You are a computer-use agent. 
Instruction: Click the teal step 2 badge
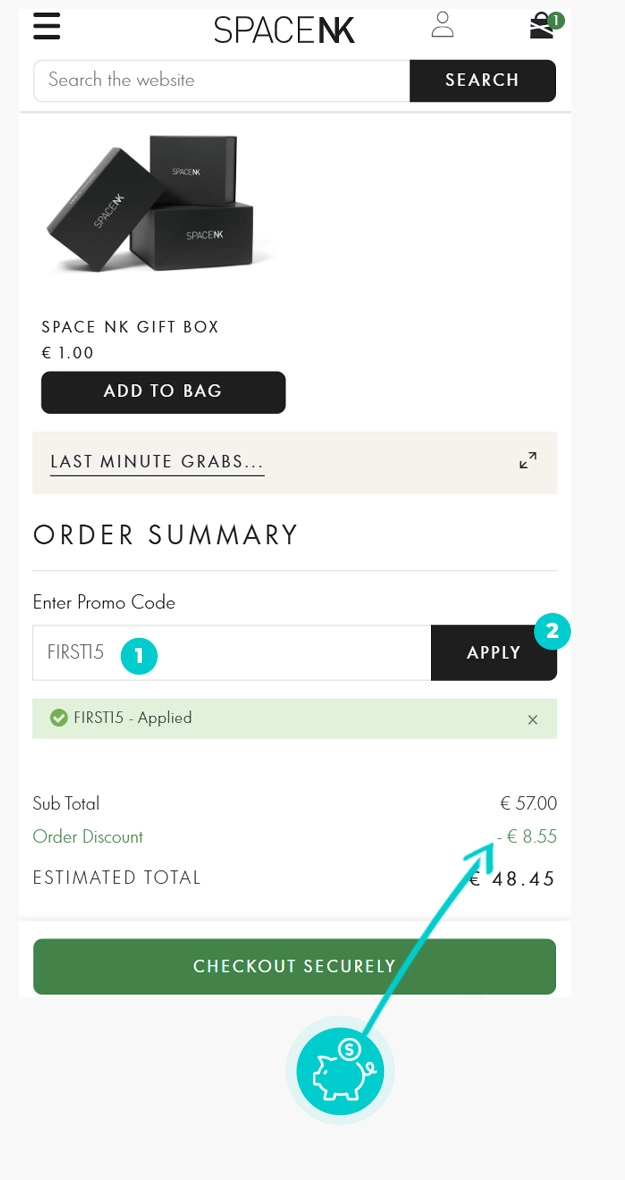[x=551, y=632]
